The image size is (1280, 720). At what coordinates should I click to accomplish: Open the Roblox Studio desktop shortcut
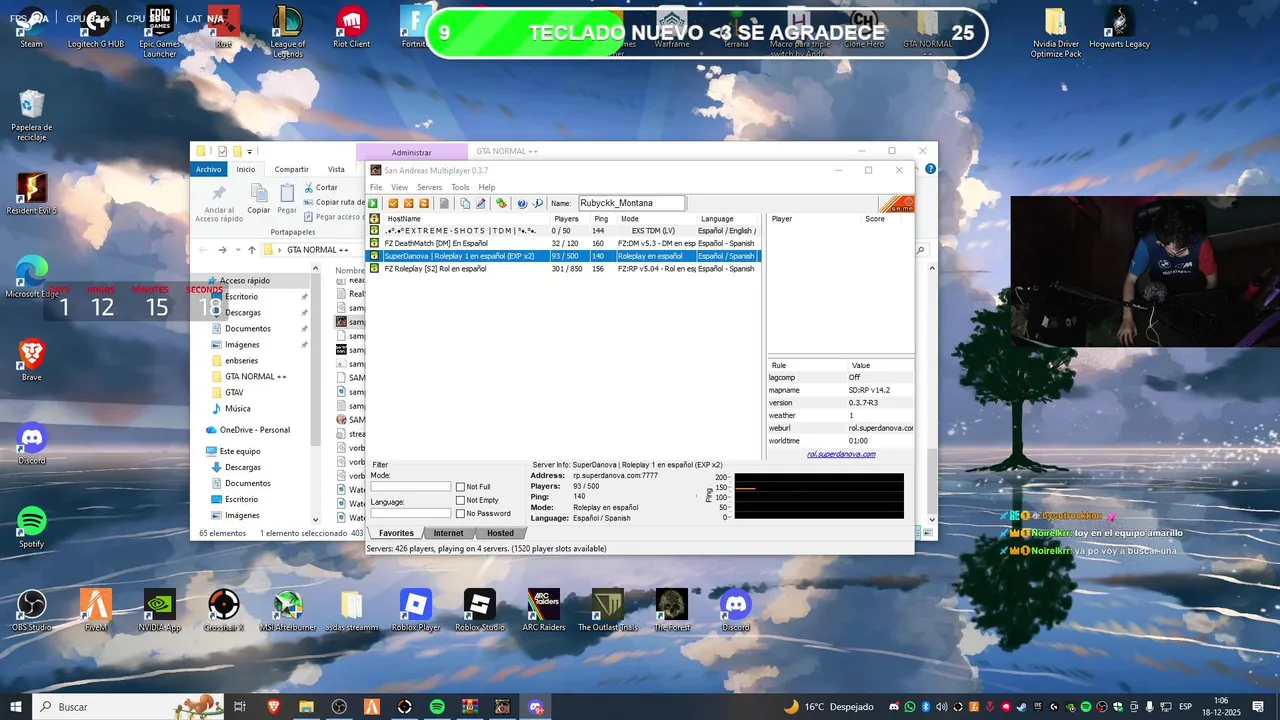coord(480,610)
